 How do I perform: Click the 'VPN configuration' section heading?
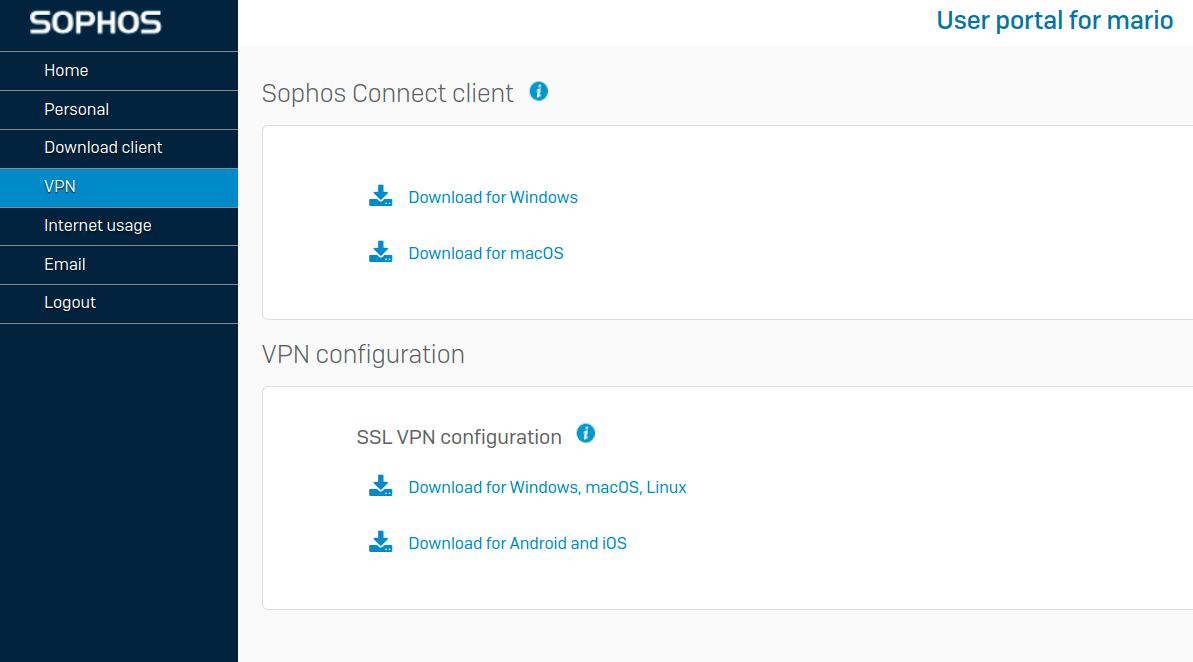click(x=363, y=354)
